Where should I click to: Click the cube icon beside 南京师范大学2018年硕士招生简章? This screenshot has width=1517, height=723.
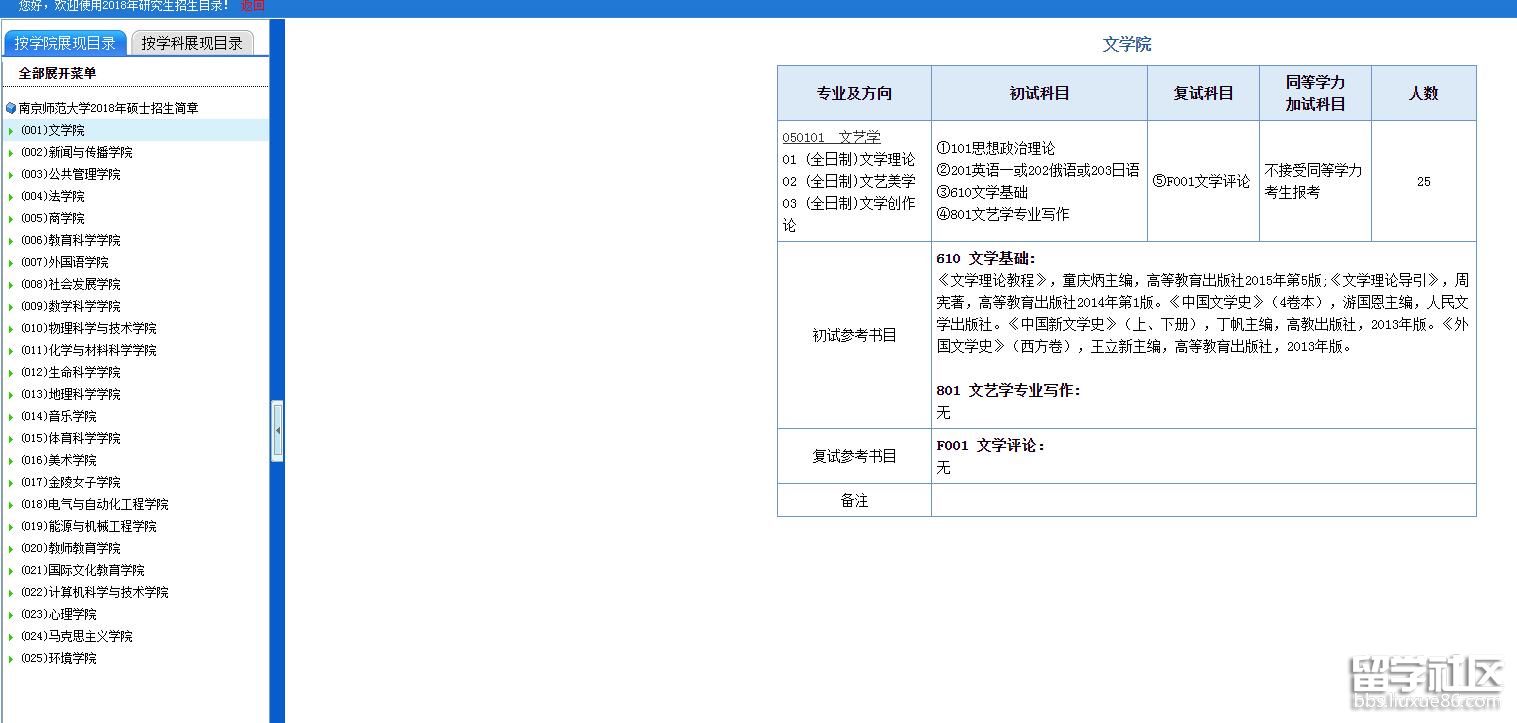(x=11, y=108)
